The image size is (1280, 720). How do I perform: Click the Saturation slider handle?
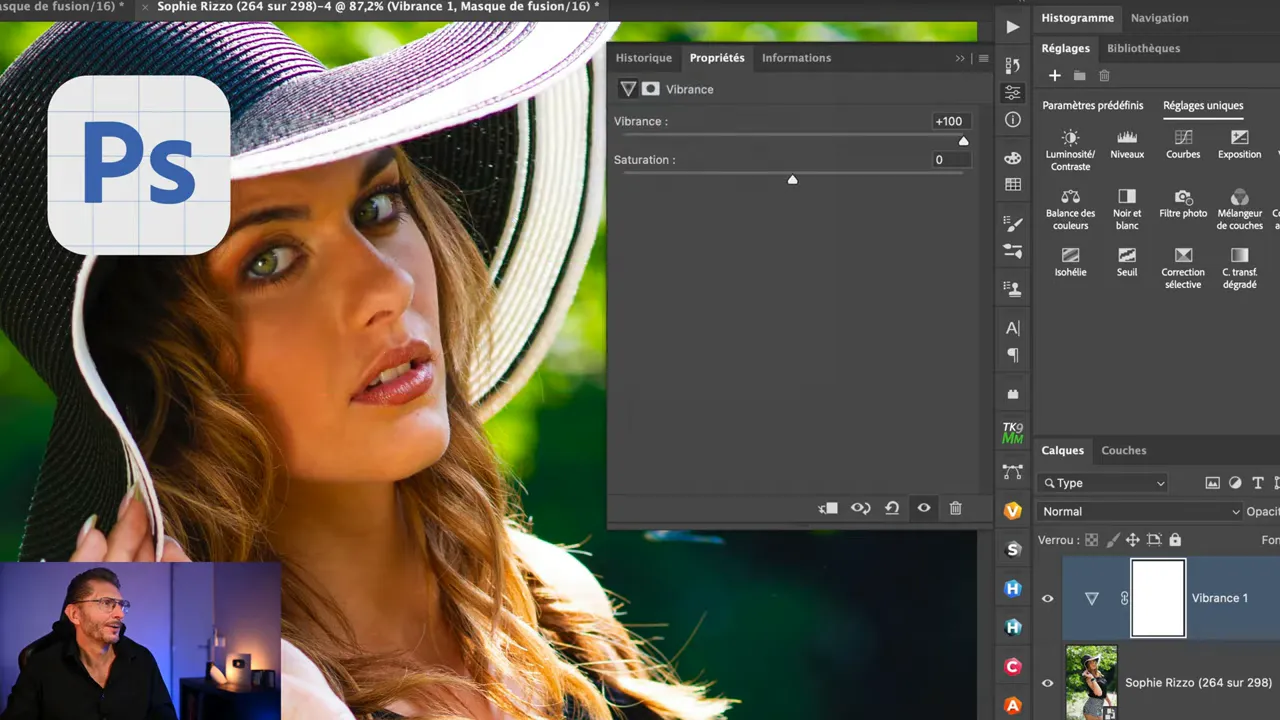click(x=792, y=180)
